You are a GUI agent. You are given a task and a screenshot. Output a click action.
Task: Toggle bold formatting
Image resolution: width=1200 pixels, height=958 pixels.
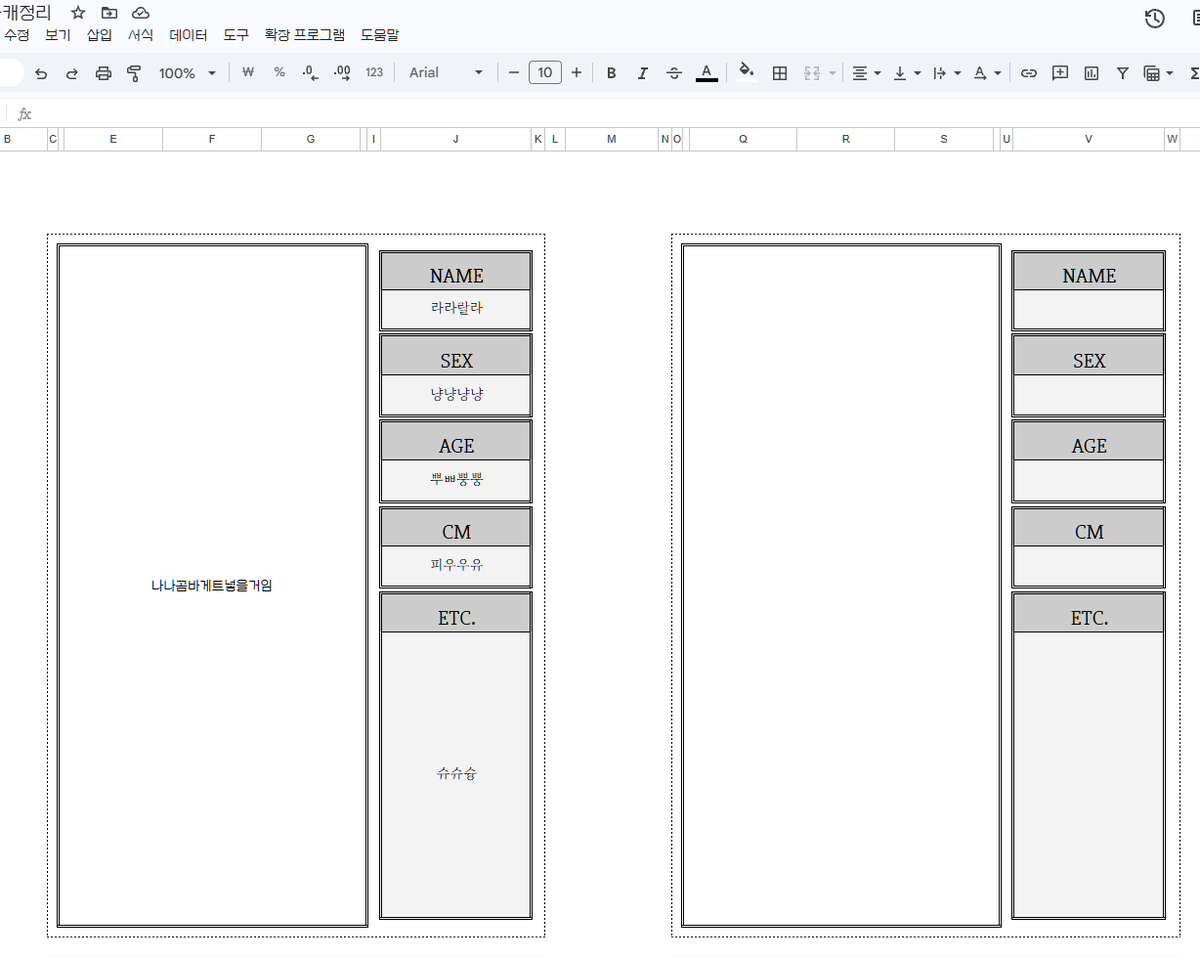(612, 73)
